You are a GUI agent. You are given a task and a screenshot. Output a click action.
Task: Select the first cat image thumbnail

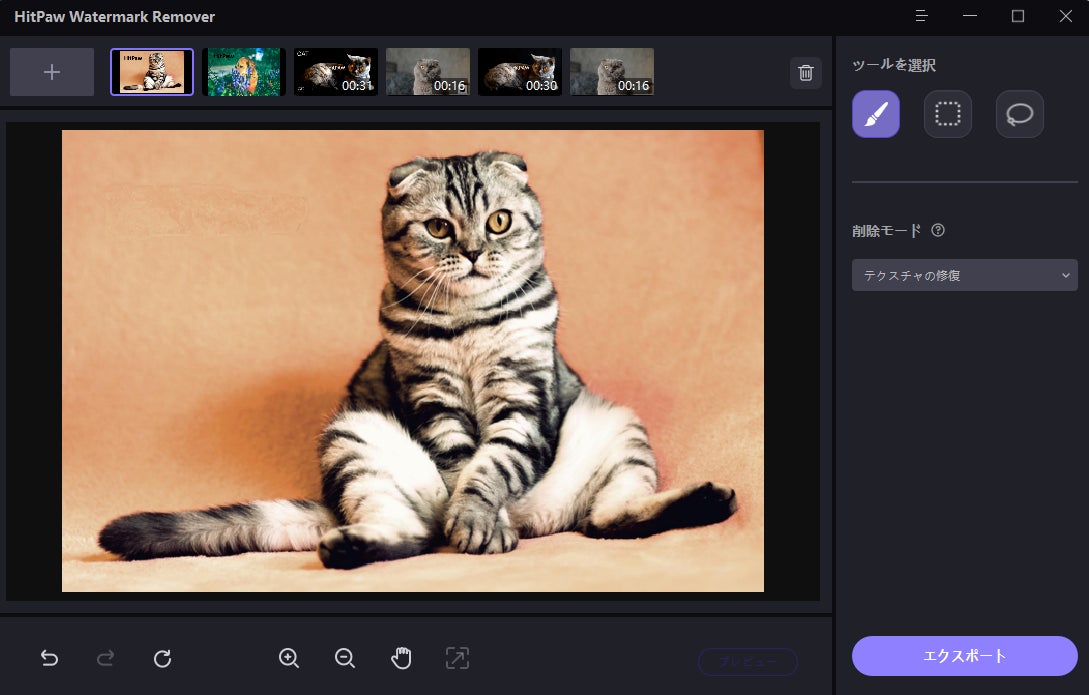pyautogui.click(x=152, y=72)
